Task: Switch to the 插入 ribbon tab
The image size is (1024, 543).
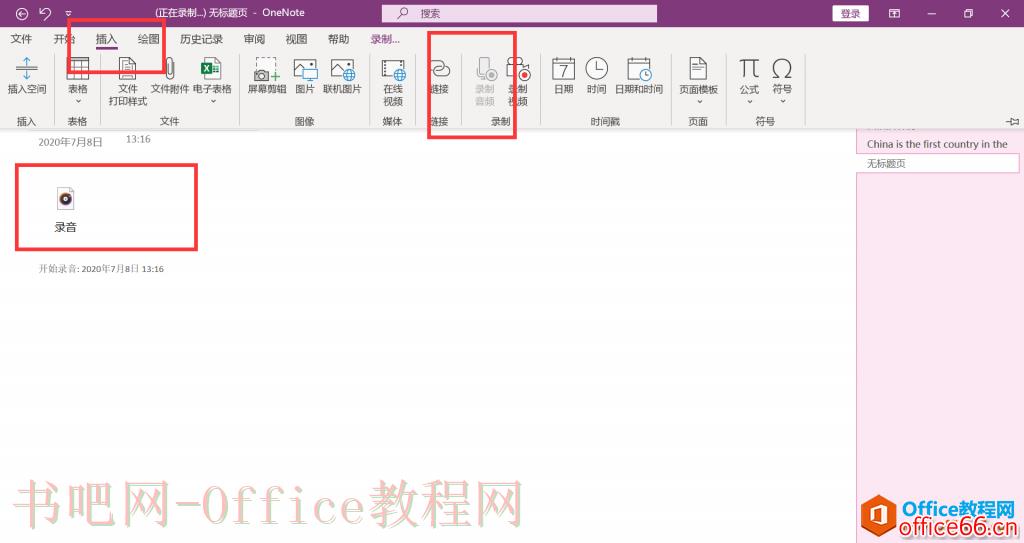Action: 106,39
